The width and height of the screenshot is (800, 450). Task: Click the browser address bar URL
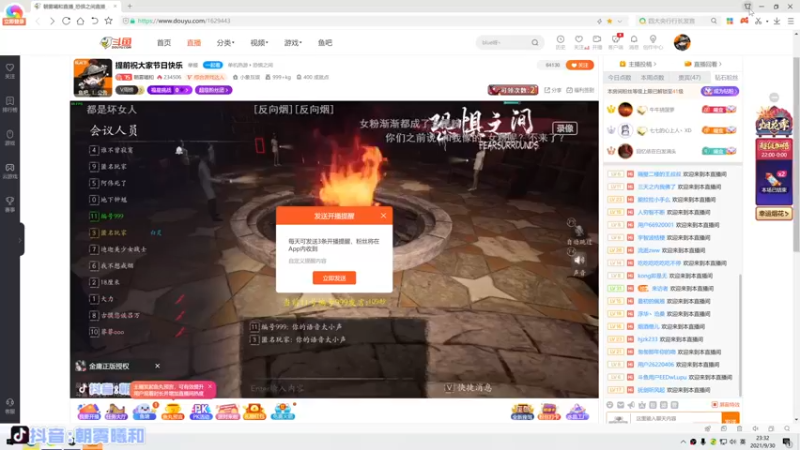[x=184, y=21]
